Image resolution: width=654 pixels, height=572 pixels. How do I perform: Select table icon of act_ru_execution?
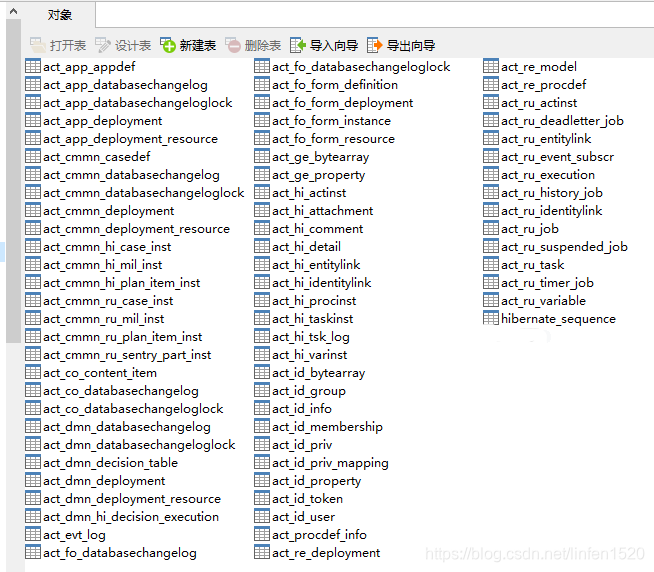490,174
